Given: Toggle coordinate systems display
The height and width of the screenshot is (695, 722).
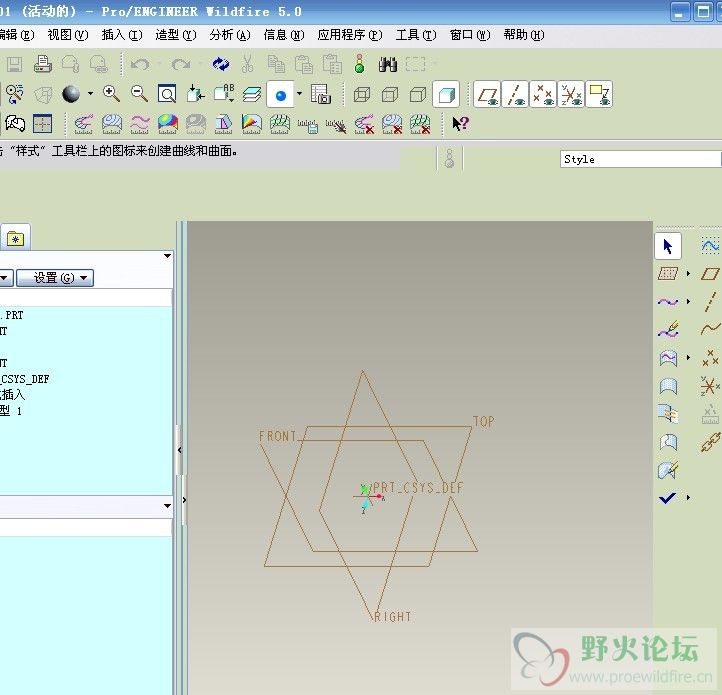Looking at the screenshot, I should [x=571, y=95].
